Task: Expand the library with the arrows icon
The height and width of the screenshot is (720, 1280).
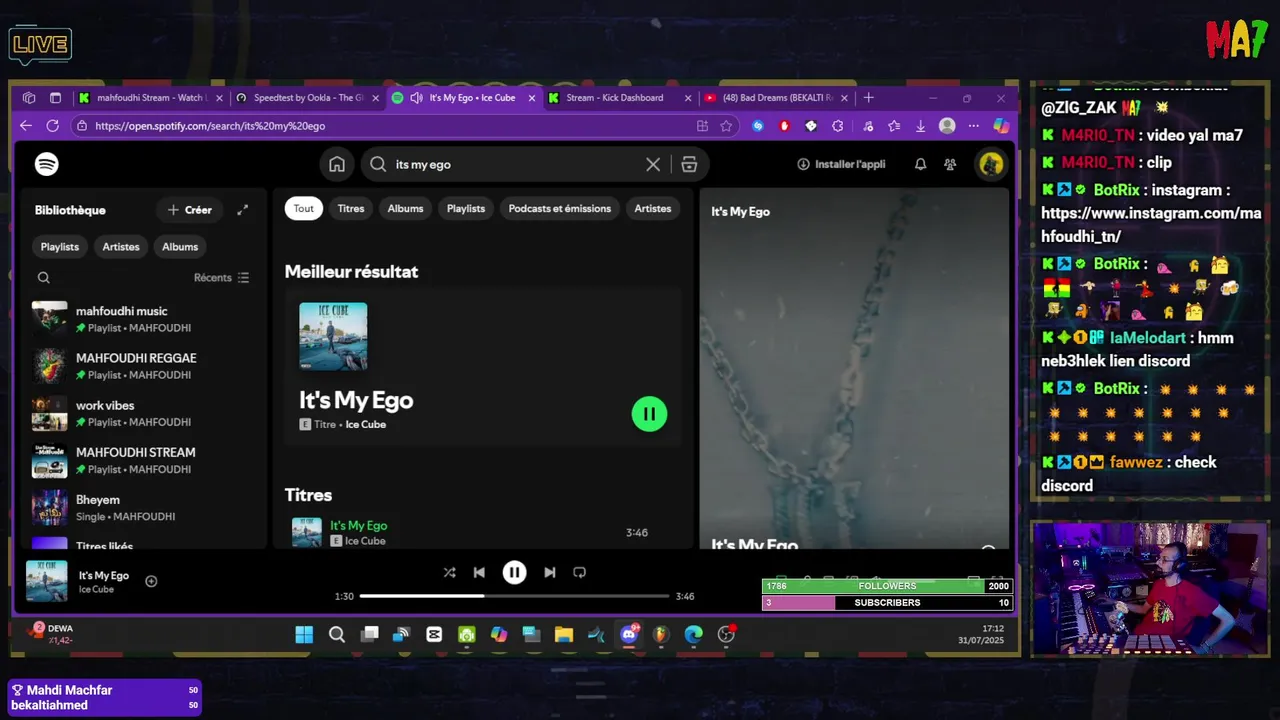Action: point(242,210)
